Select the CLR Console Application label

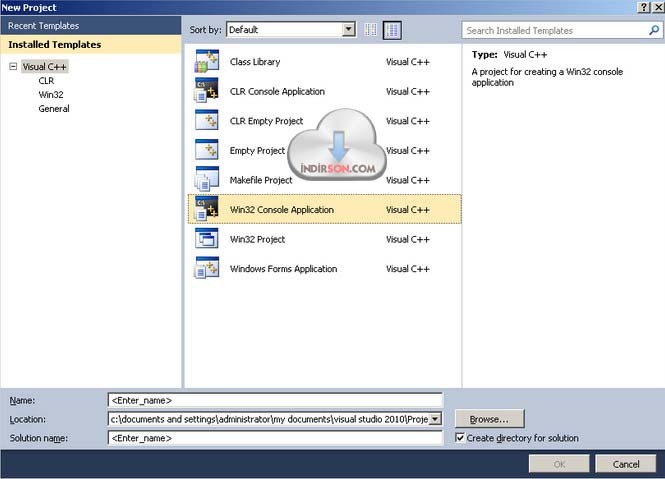[277, 92]
